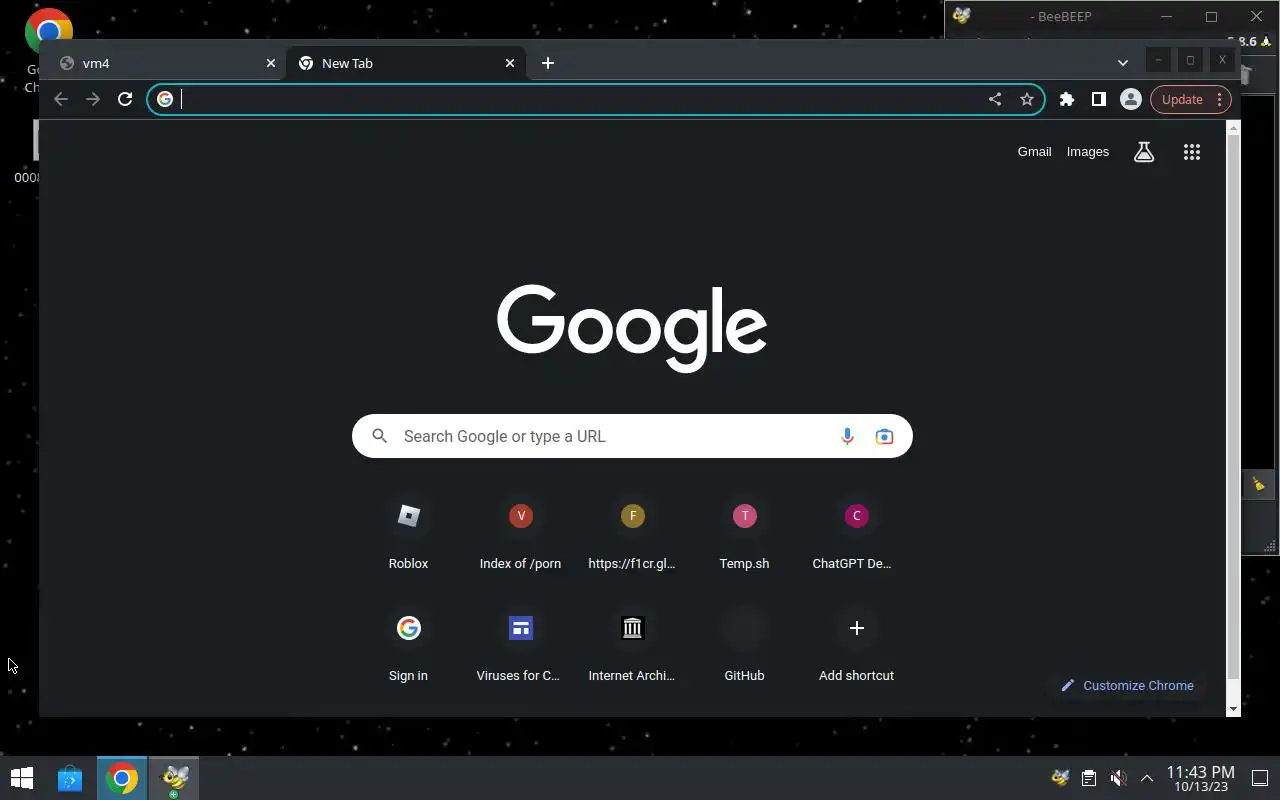Open the Viruses for C... shortcut

click(520, 647)
